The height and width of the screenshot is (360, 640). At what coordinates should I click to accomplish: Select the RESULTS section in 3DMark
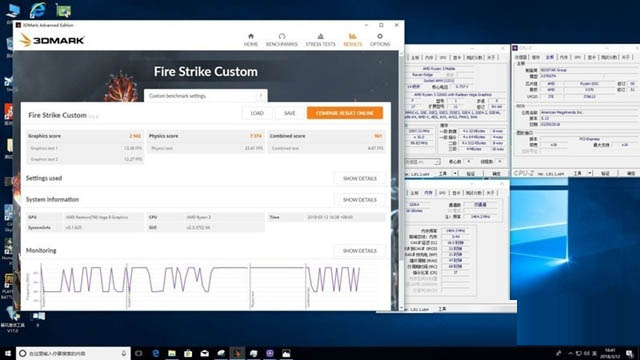[x=353, y=40]
